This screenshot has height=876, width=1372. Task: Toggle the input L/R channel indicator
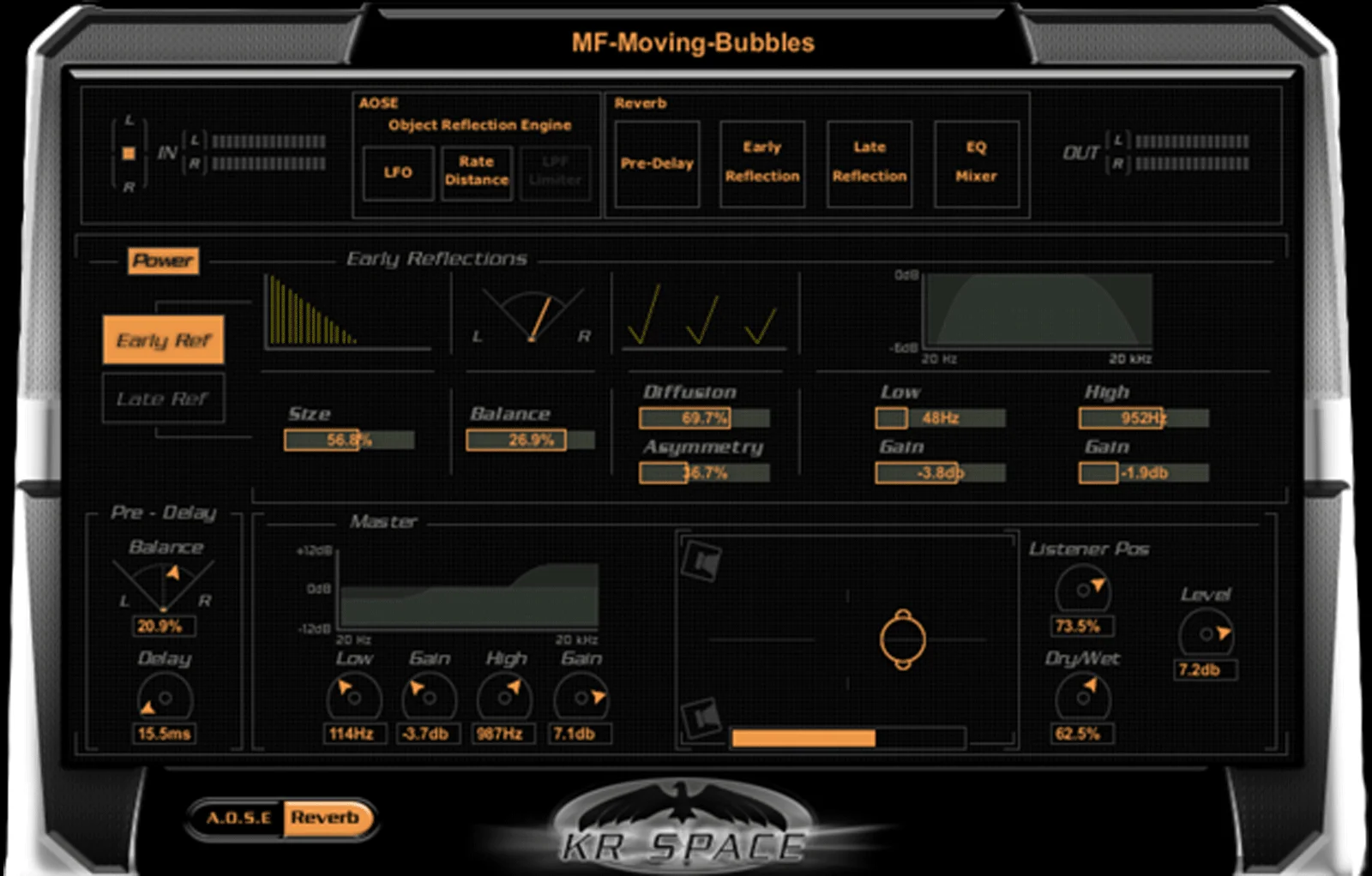tap(129, 153)
